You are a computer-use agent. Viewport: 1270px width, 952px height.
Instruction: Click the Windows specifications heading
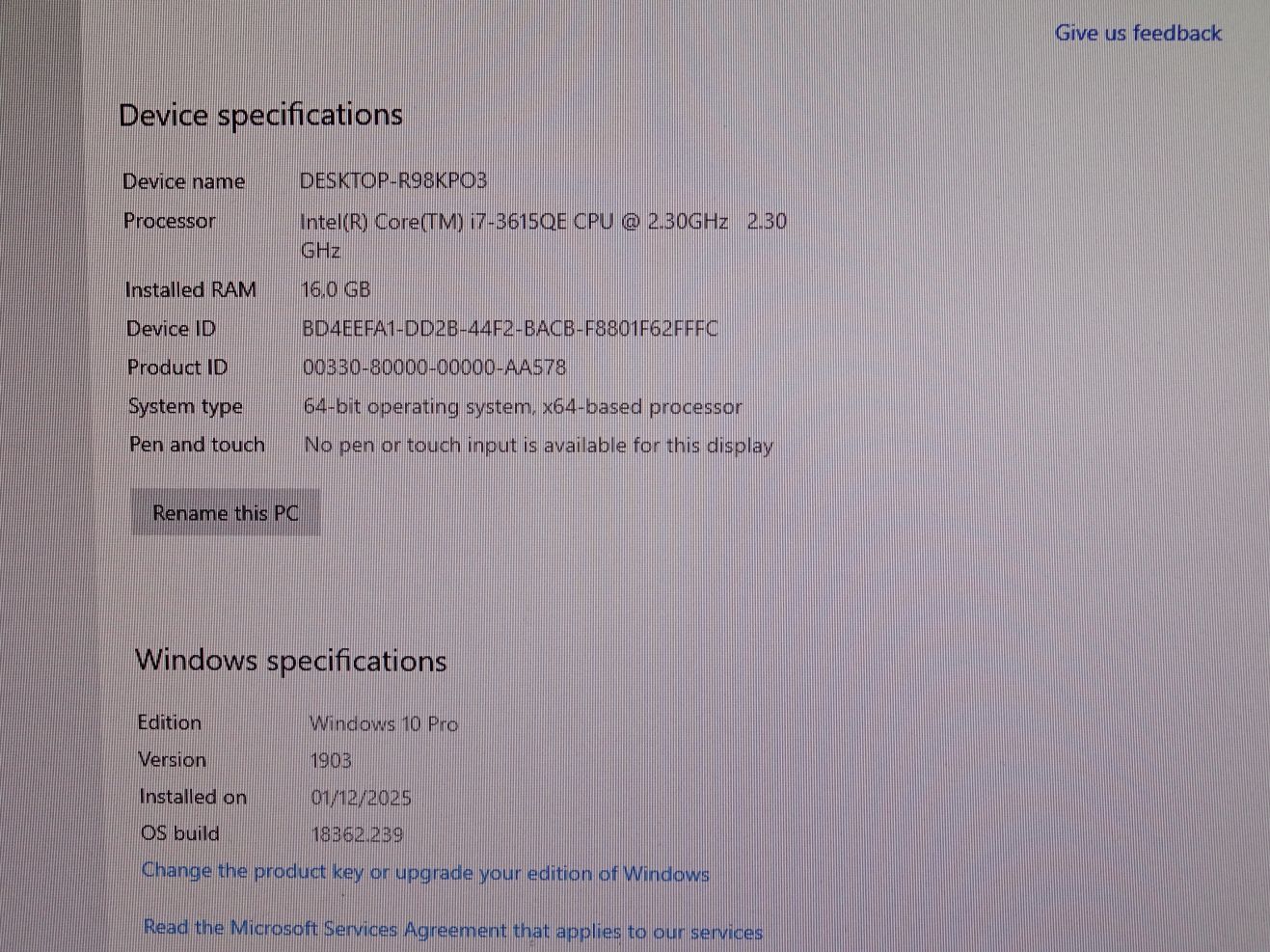pyautogui.click(x=290, y=661)
